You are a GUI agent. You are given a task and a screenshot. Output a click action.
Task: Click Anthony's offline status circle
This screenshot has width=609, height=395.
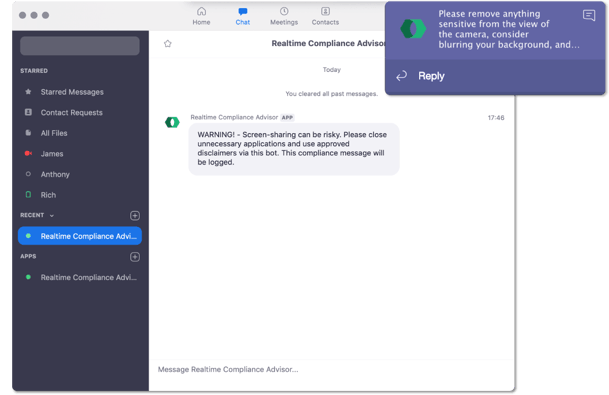[28, 174]
